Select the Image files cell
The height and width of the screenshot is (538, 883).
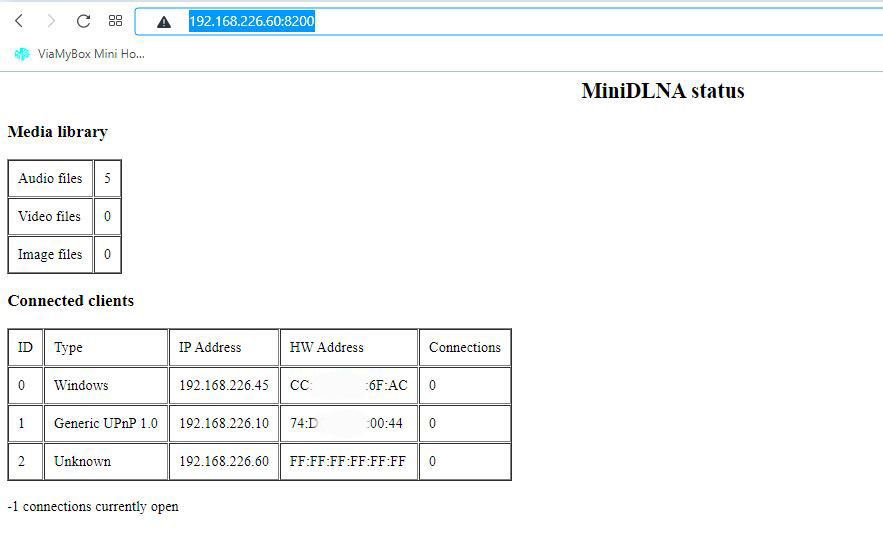point(50,255)
